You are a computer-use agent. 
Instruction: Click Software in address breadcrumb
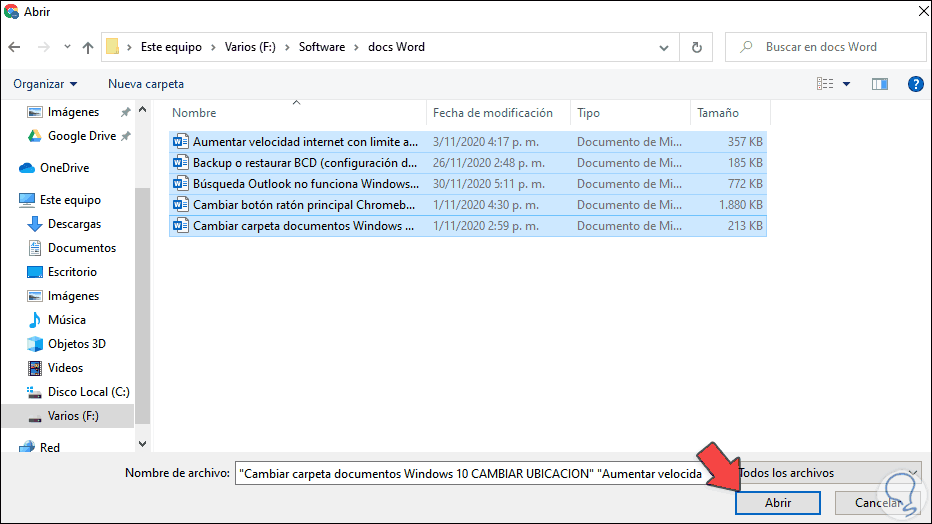click(322, 47)
